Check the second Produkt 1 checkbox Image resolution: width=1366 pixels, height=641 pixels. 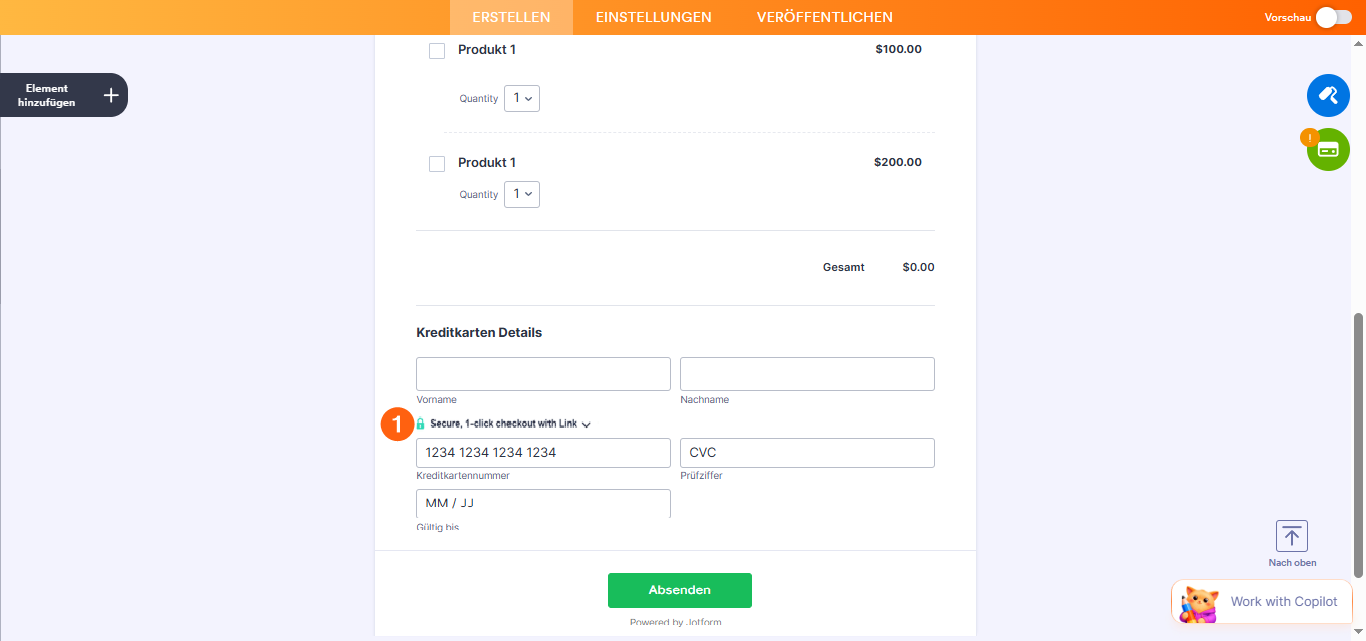(x=437, y=163)
